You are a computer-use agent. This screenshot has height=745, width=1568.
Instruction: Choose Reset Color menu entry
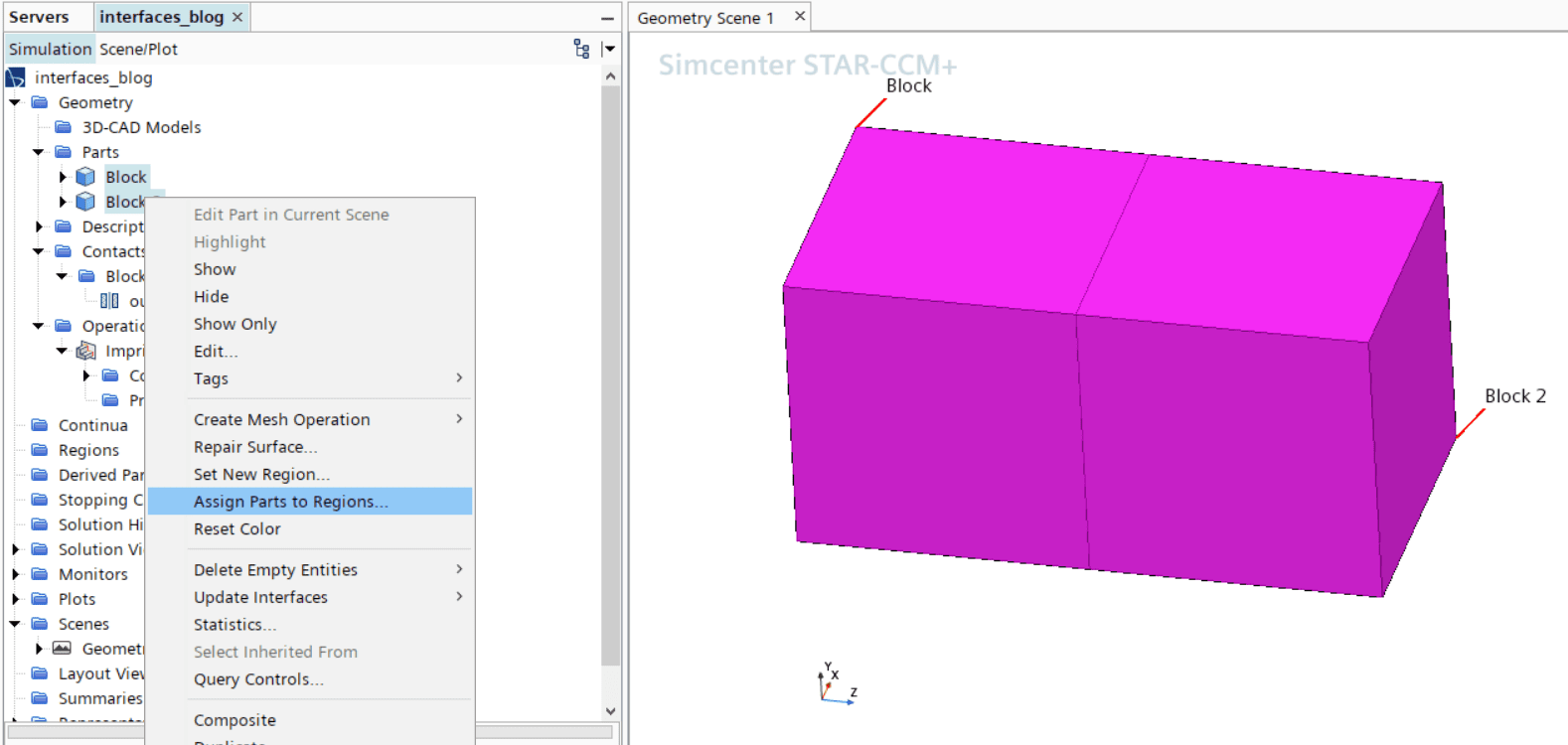click(309, 529)
